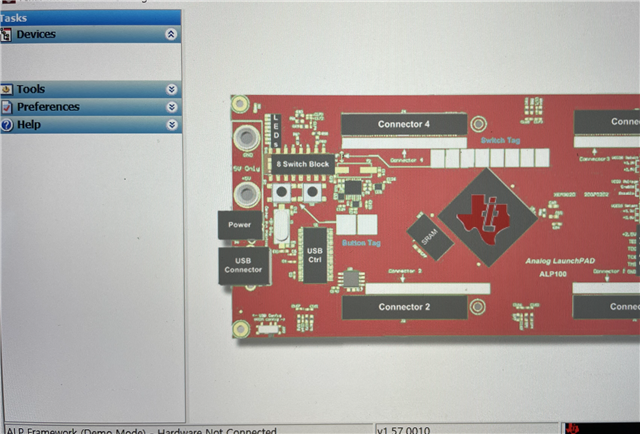Open the Devices section header
This screenshot has width=640, height=434.
[90, 34]
